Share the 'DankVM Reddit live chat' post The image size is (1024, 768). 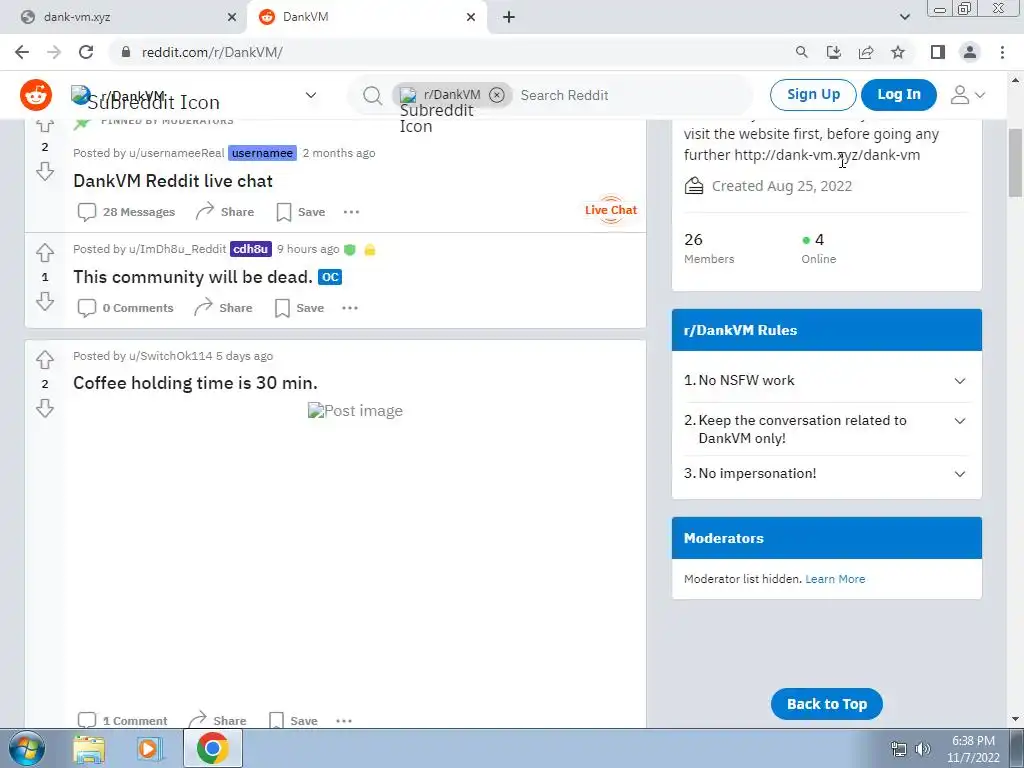(225, 212)
